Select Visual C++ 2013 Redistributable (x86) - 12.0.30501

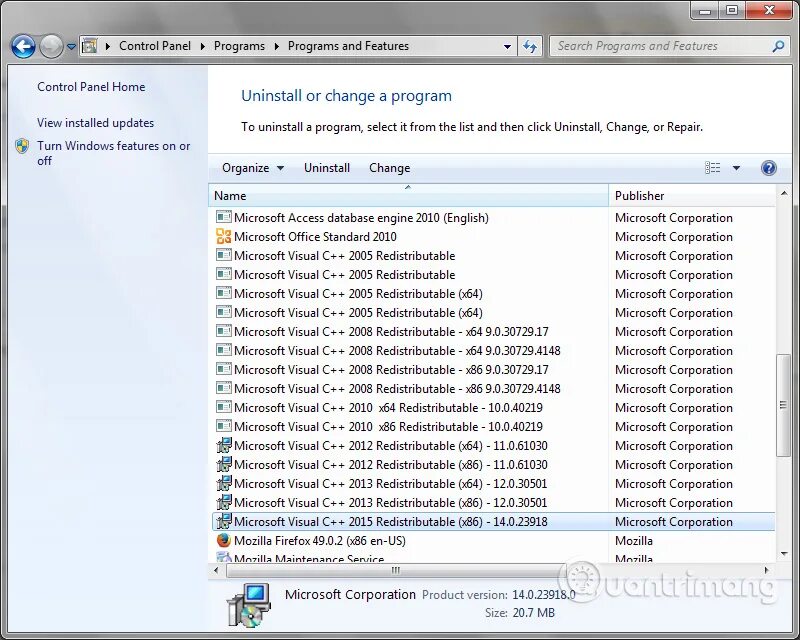point(390,503)
